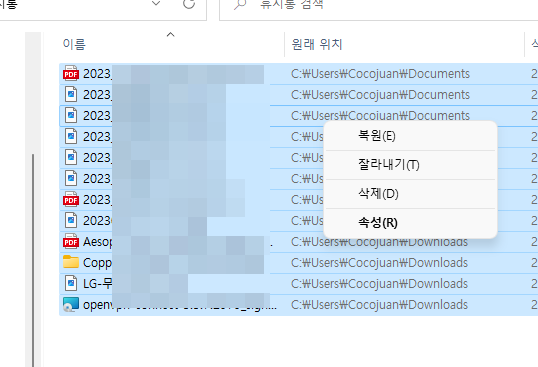This screenshot has height=367, width=538.
Task: Select the openvpn installer icon
Action: pos(71,305)
